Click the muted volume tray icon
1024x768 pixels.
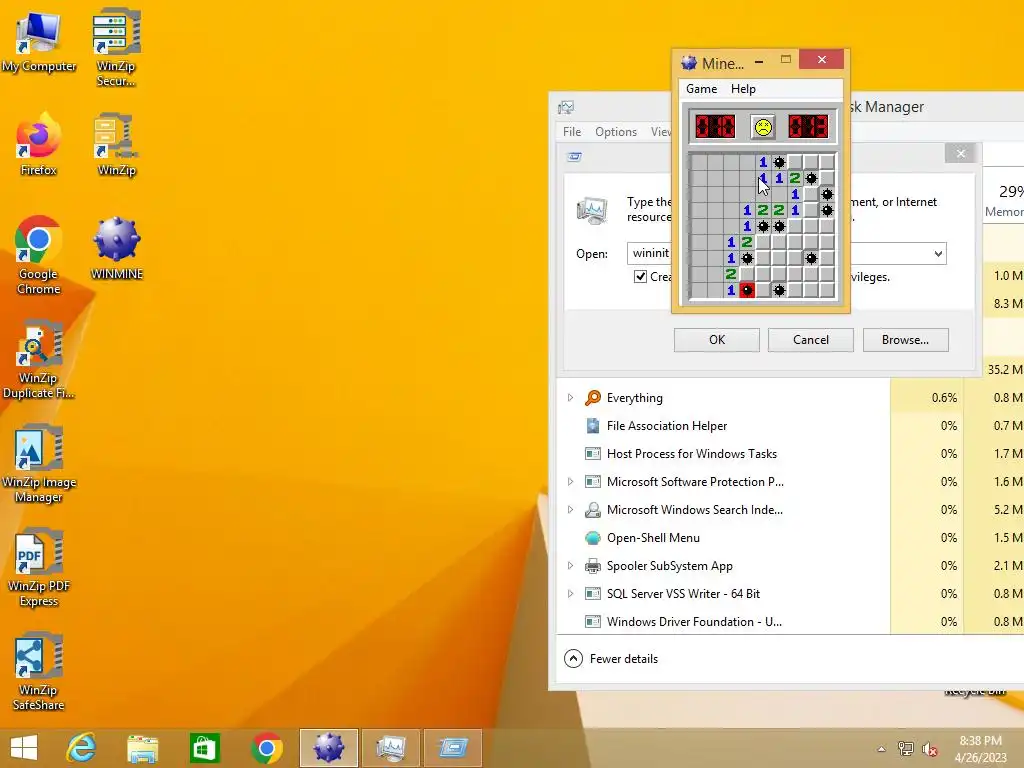[x=930, y=749]
